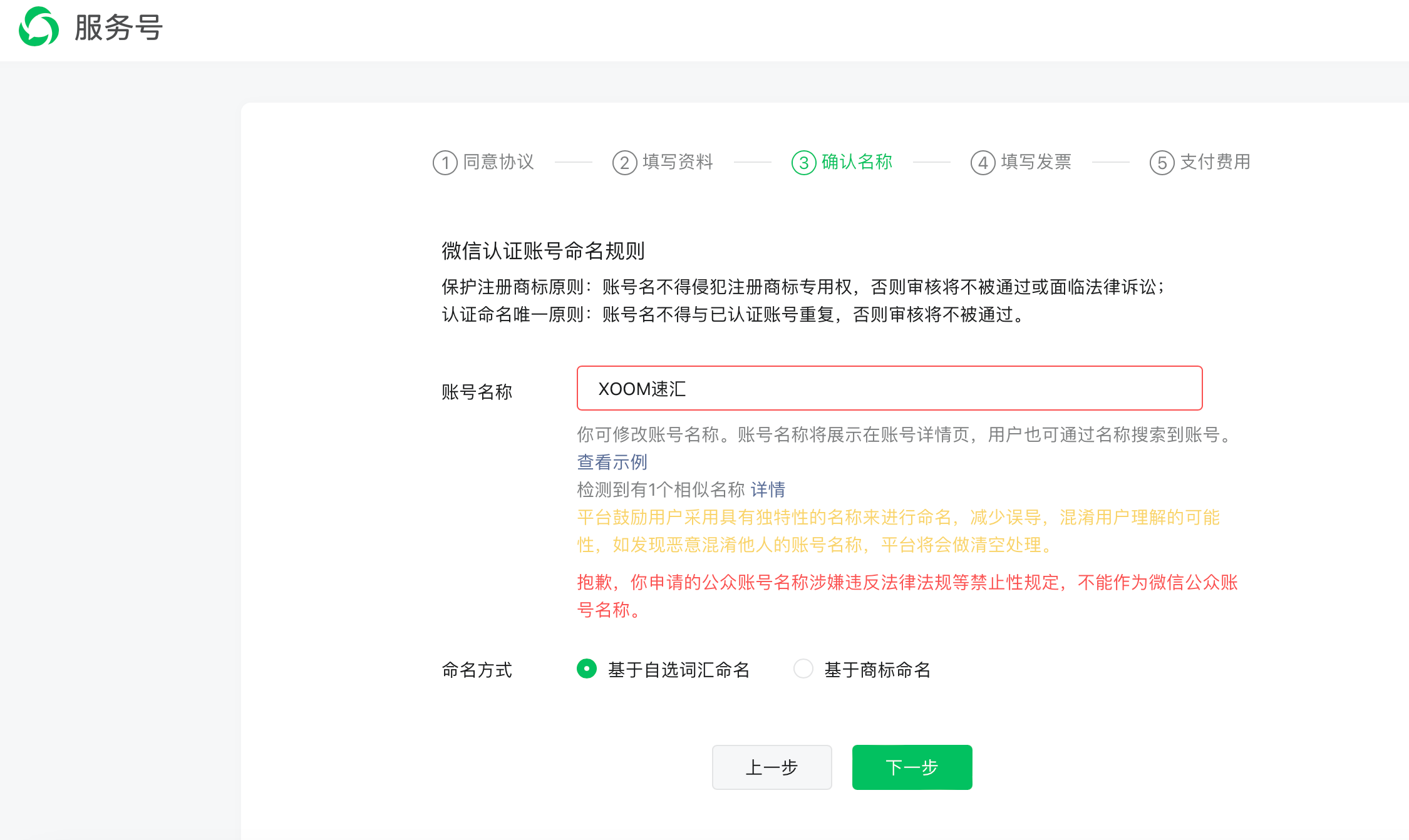Jump to 填写发票 step
The width and height of the screenshot is (1409, 840).
click(x=1036, y=162)
